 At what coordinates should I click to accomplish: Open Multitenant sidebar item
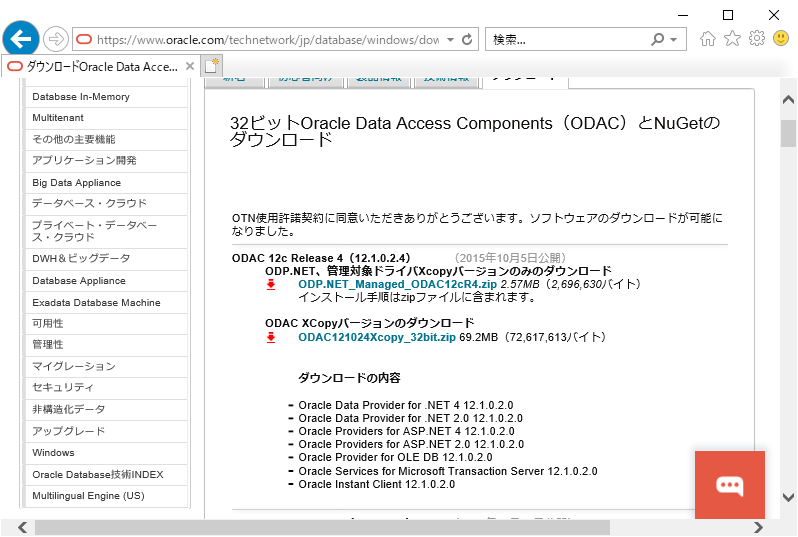click(106, 118)
